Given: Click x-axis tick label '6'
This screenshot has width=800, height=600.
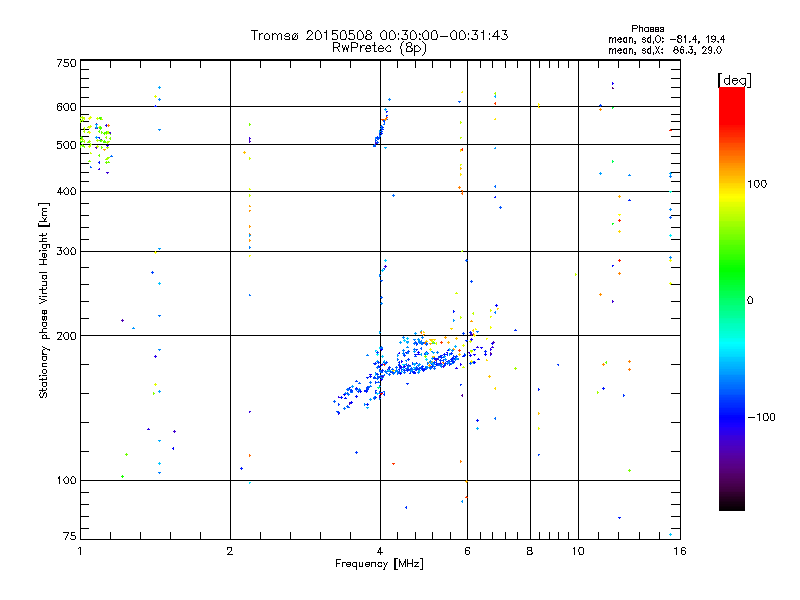Looking at the screenshot, I should [x=467, y=551].
